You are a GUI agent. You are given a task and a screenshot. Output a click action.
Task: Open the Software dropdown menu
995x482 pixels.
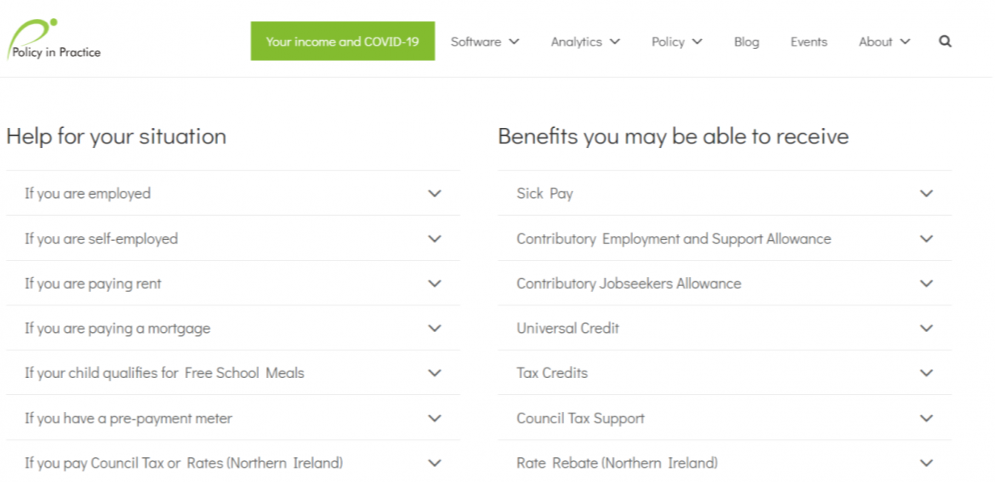tap(485, 42)
